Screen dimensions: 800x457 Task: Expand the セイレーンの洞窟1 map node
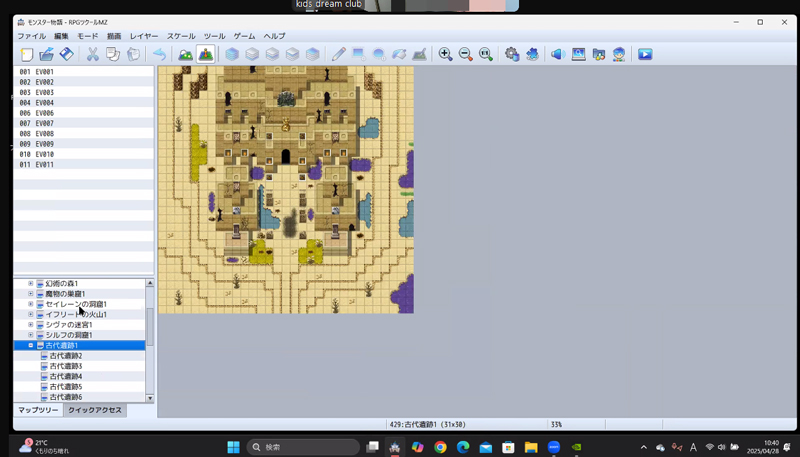[31, 304]
